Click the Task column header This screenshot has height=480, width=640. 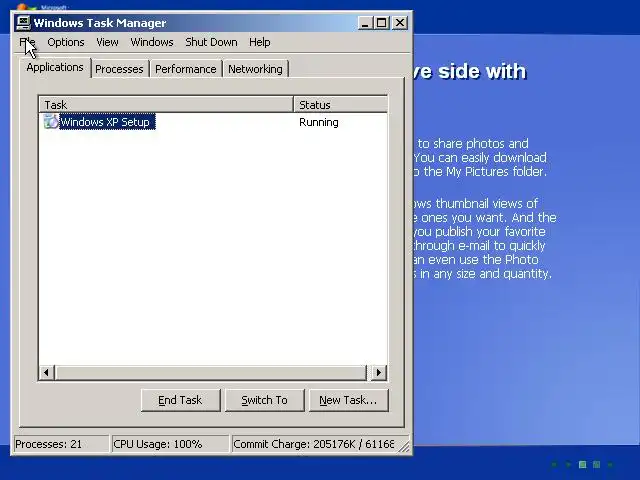(x=166, y=104)
